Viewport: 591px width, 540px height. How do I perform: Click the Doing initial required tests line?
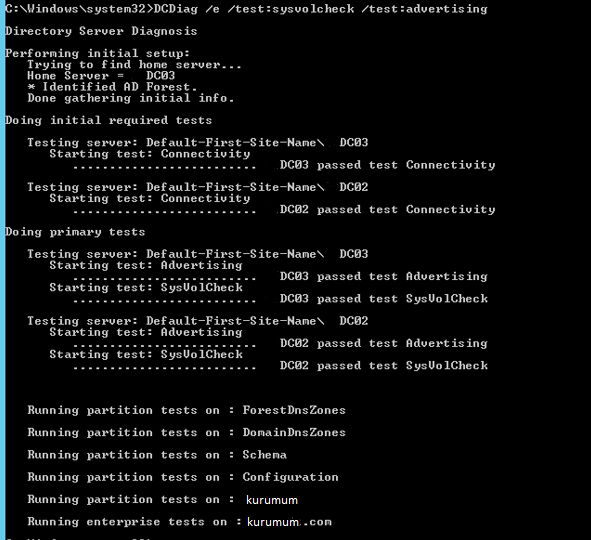point(109,121)
